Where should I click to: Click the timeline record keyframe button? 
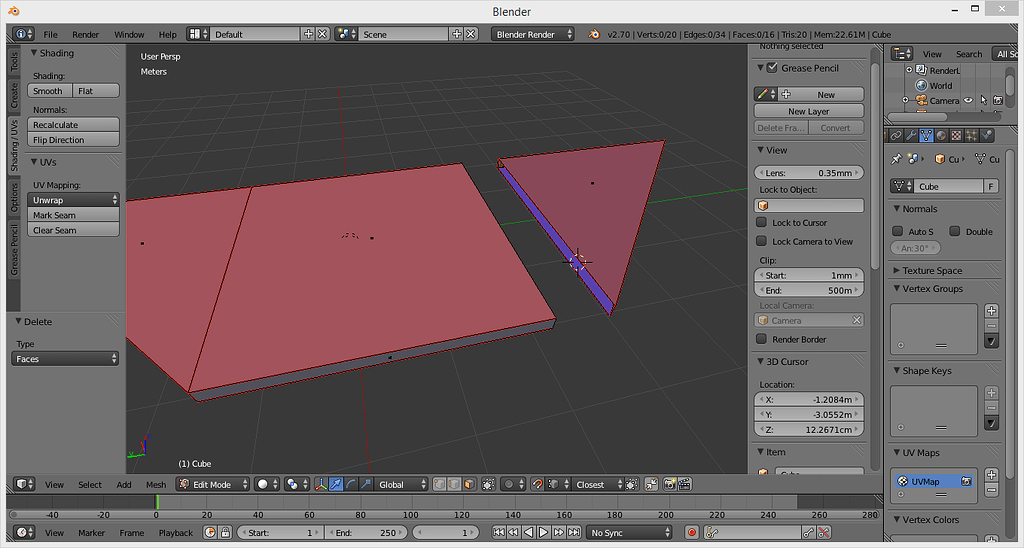[x=692, y=532]
